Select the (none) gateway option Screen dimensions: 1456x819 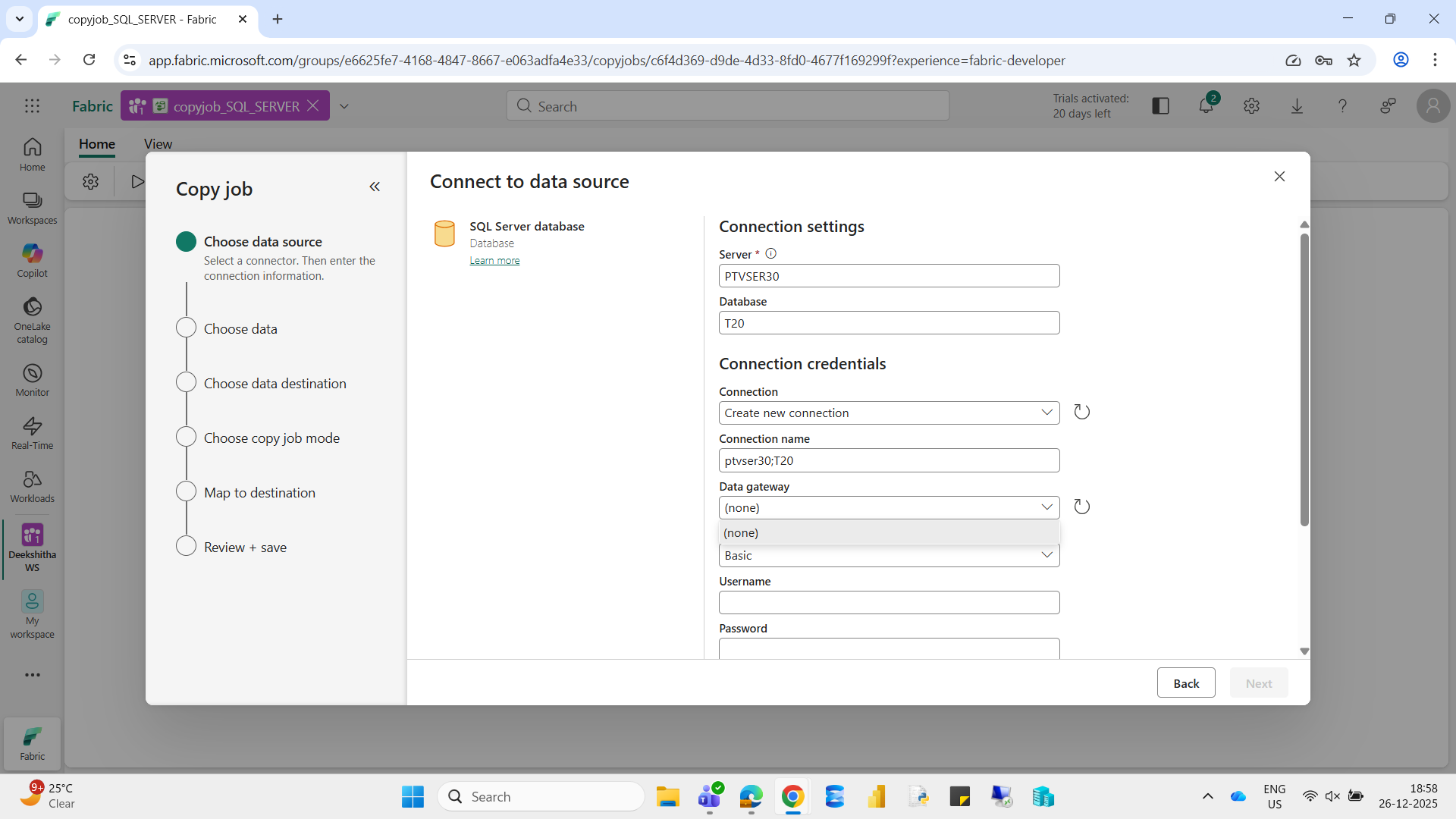point(889,532)
